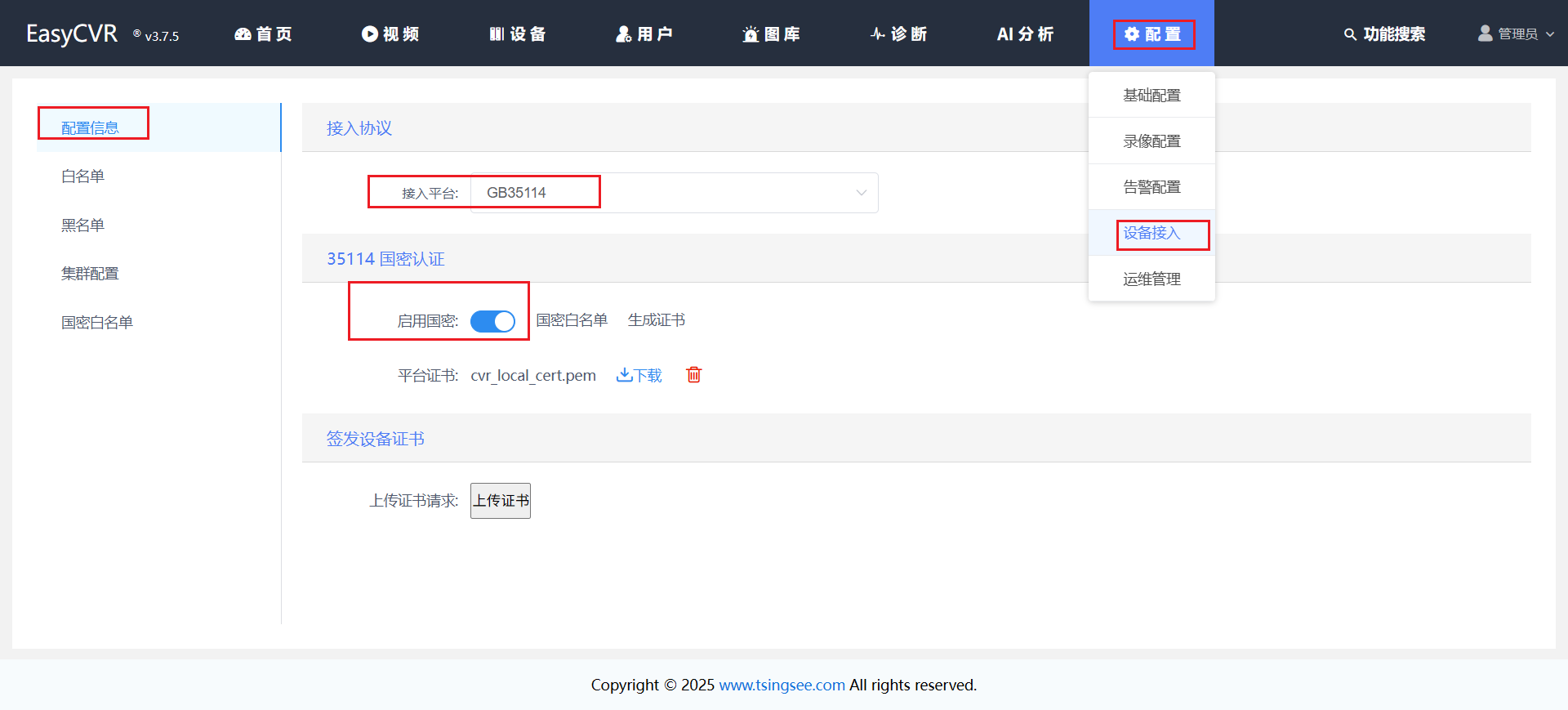
Task: Select 设备接入 from the dropdown menu
Action: [x=1151, y=233]
